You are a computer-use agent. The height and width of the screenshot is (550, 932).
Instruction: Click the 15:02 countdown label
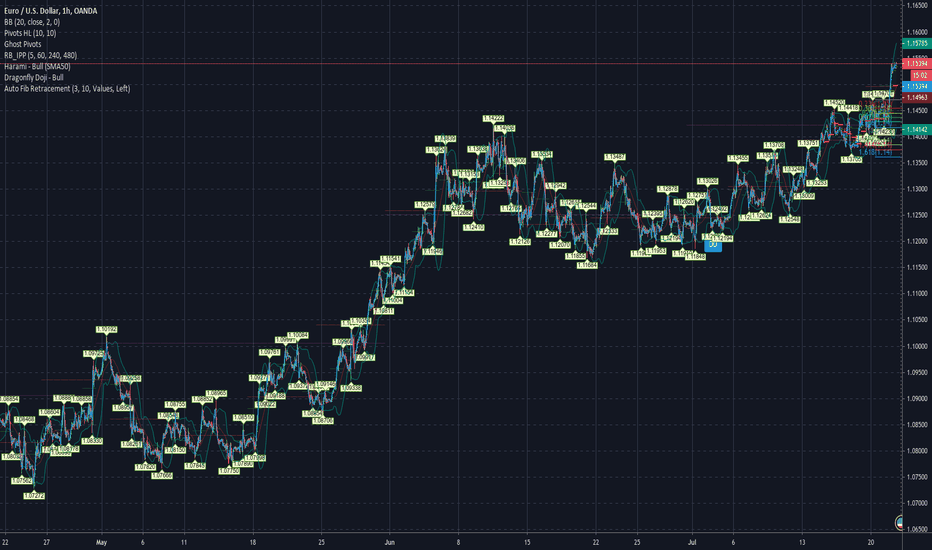(x=920, y=76)
